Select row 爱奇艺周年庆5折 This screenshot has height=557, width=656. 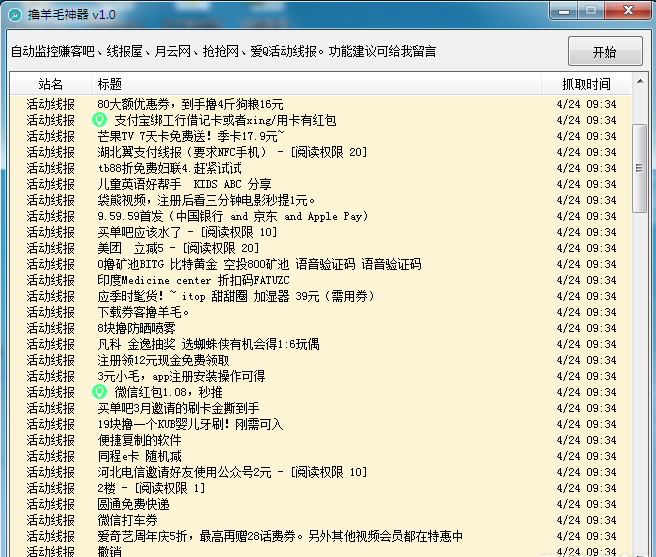tap(320, 536)
